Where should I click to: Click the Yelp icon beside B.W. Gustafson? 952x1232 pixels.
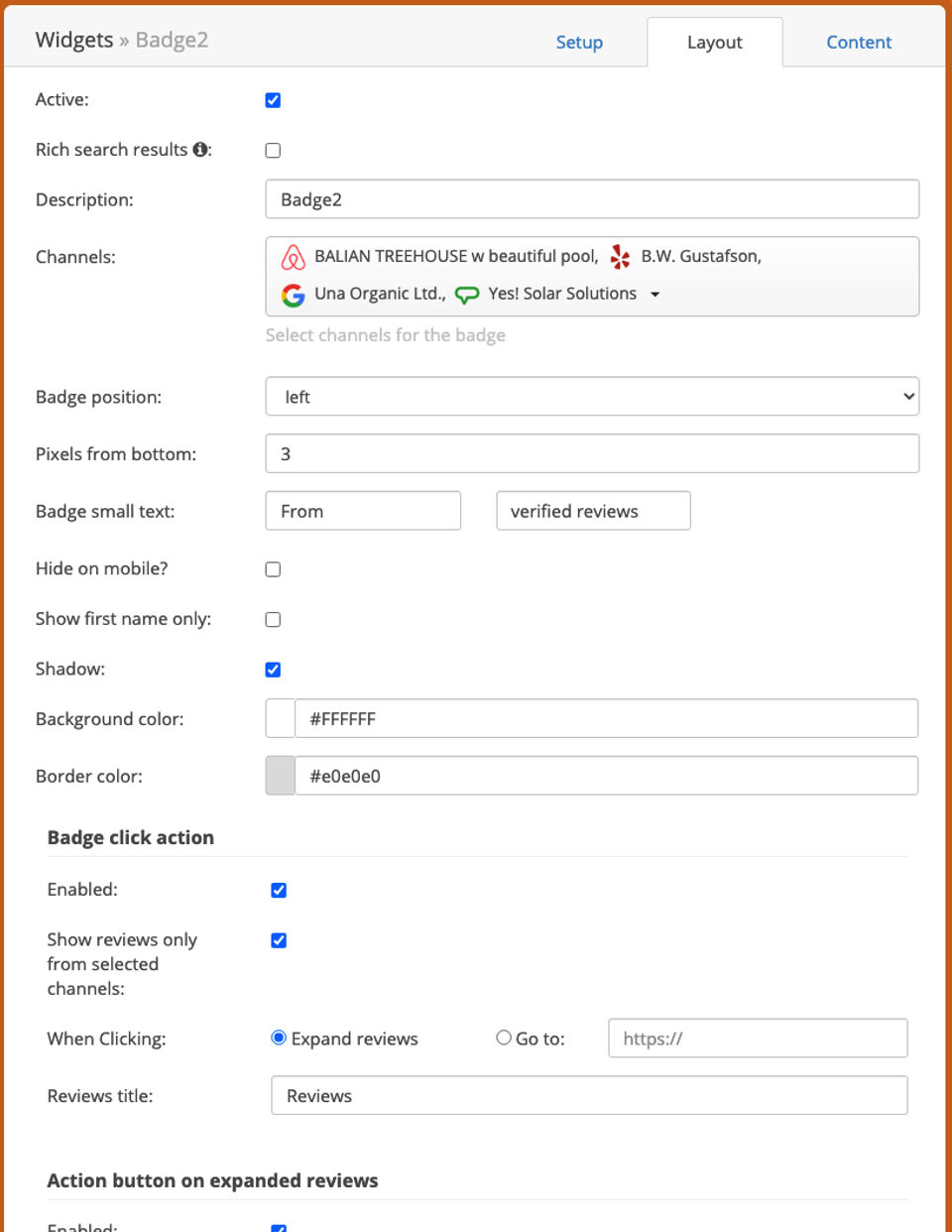621,257
